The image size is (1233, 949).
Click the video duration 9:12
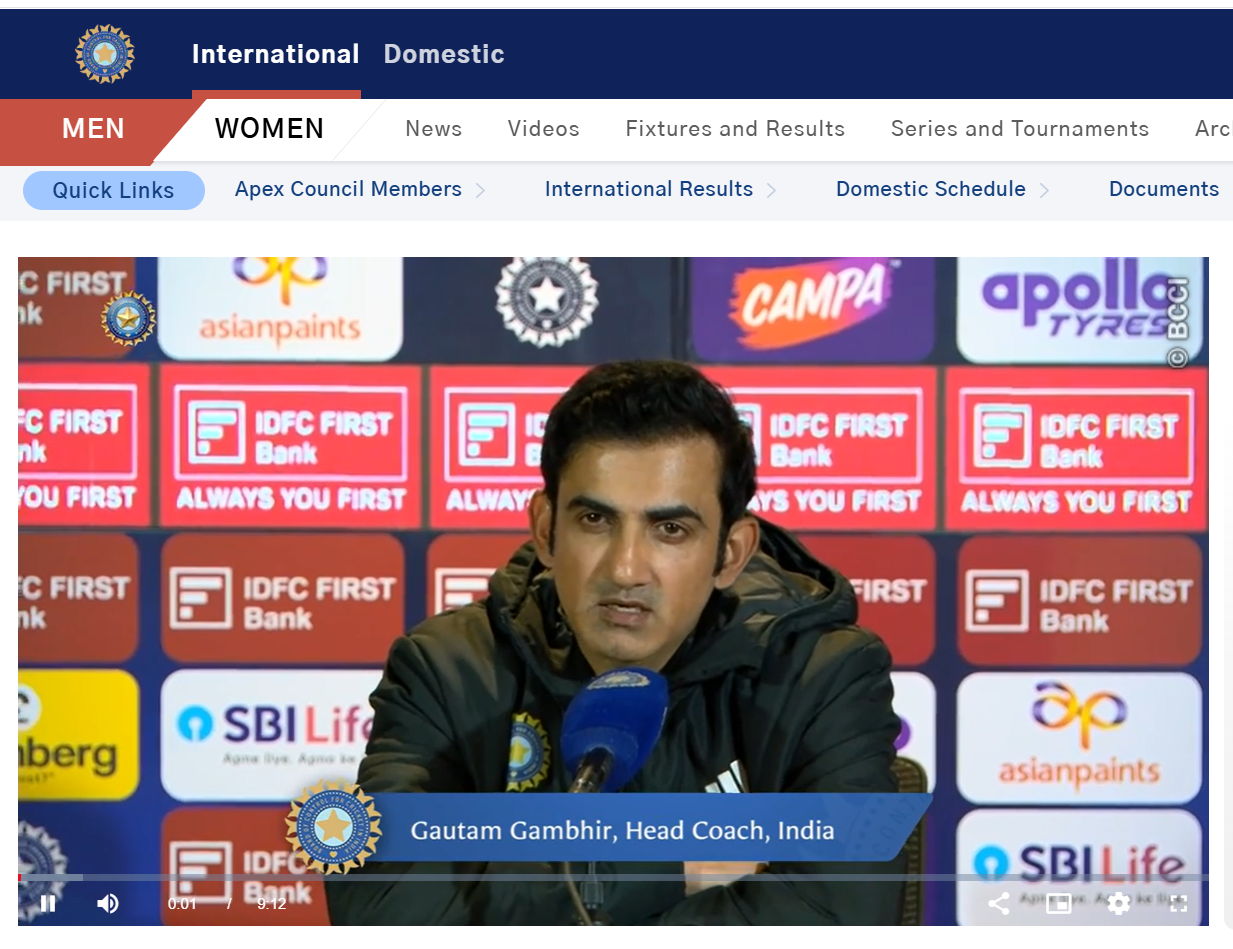(272, 904)
